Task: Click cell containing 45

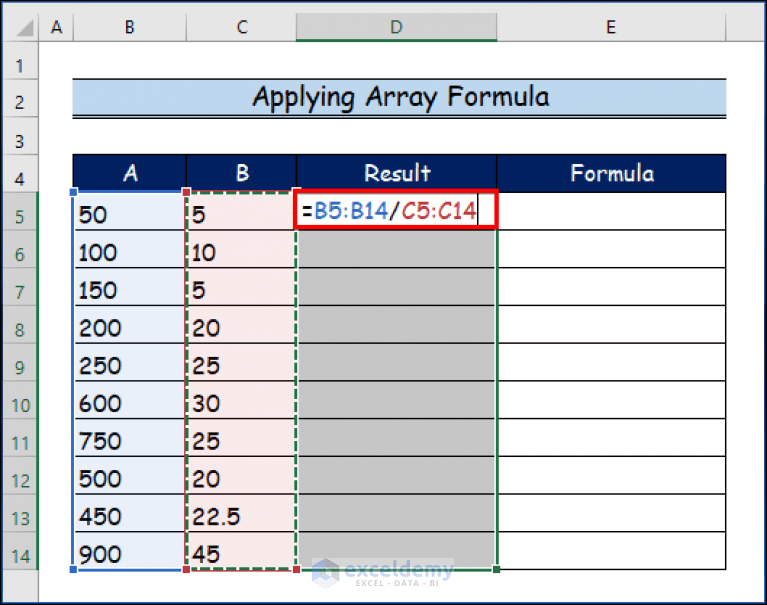Action: coord(242,551)
